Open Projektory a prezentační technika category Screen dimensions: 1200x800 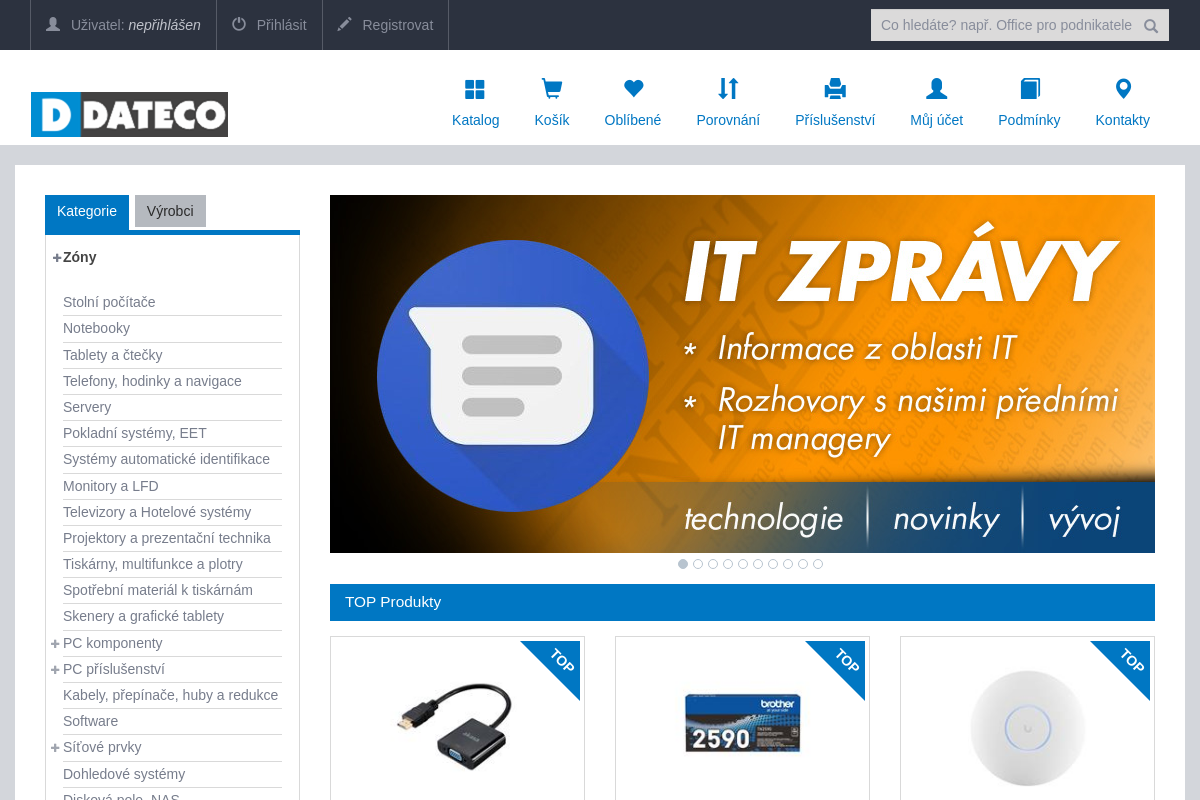click(167, 538)
